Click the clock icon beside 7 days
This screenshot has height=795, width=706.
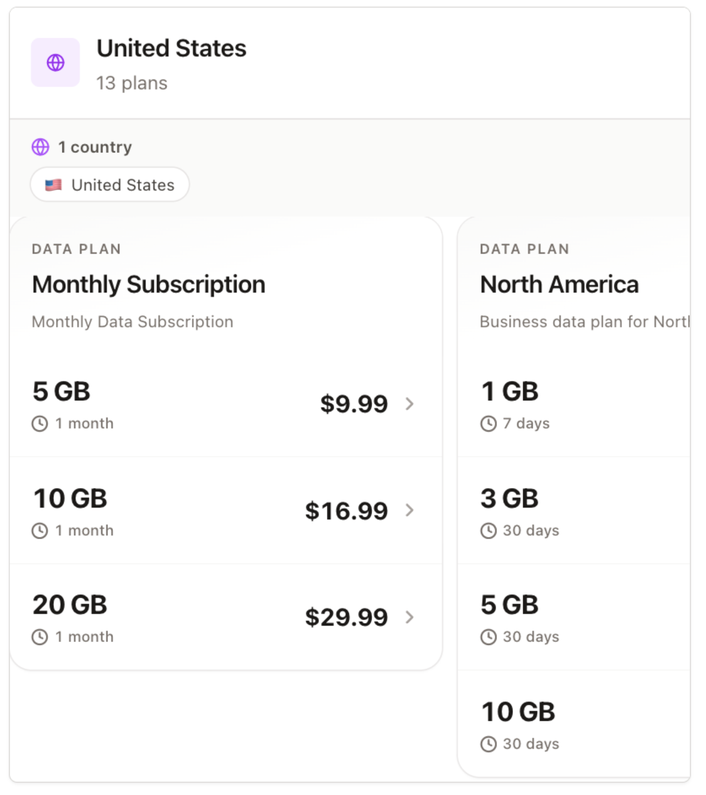488,423
